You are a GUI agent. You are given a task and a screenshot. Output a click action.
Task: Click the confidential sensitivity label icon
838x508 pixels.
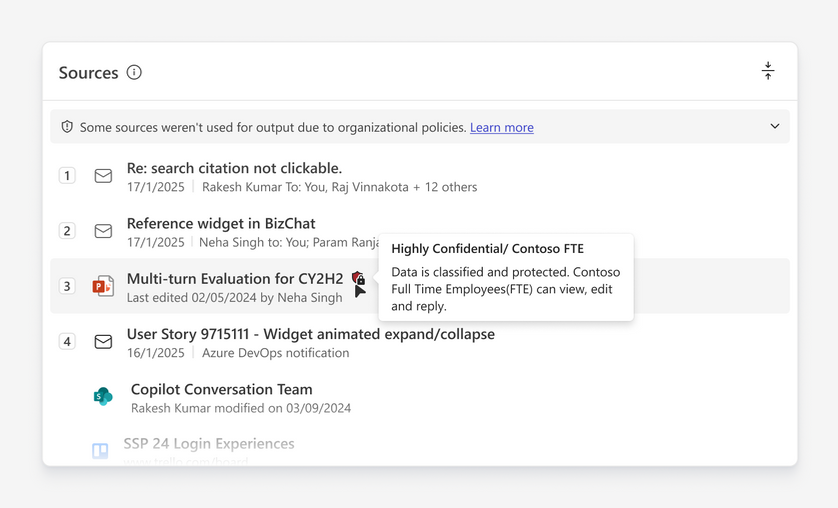pyautogui.click(x=358, y=279)
